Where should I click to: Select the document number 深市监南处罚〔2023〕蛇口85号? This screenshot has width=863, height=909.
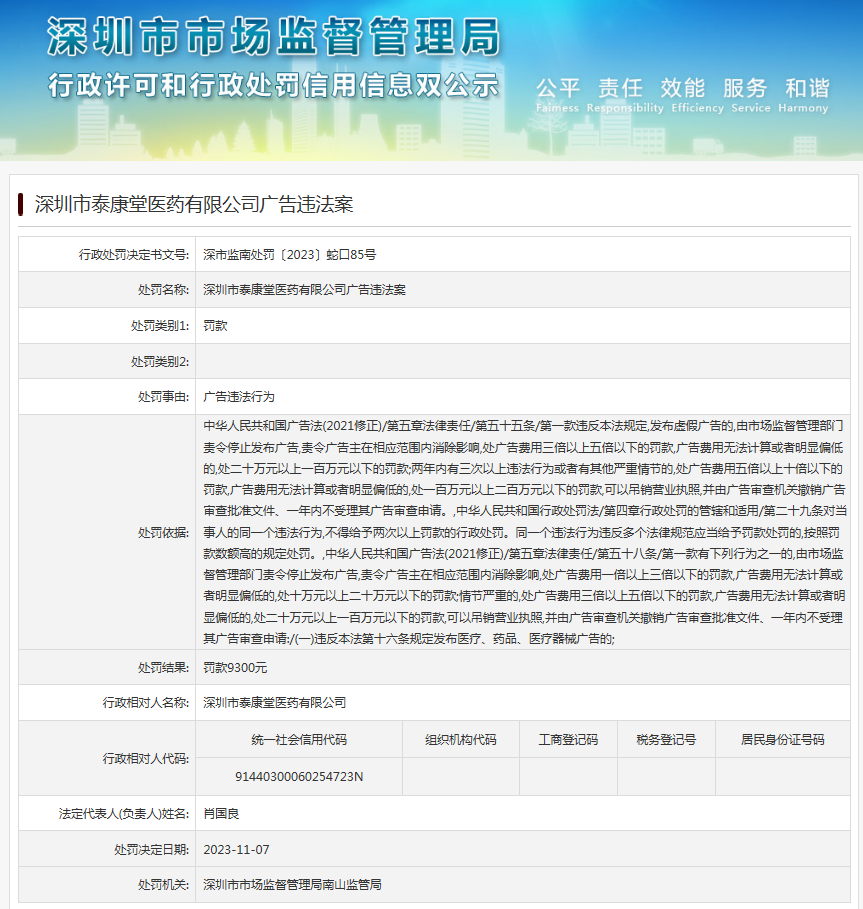[289, 254]
